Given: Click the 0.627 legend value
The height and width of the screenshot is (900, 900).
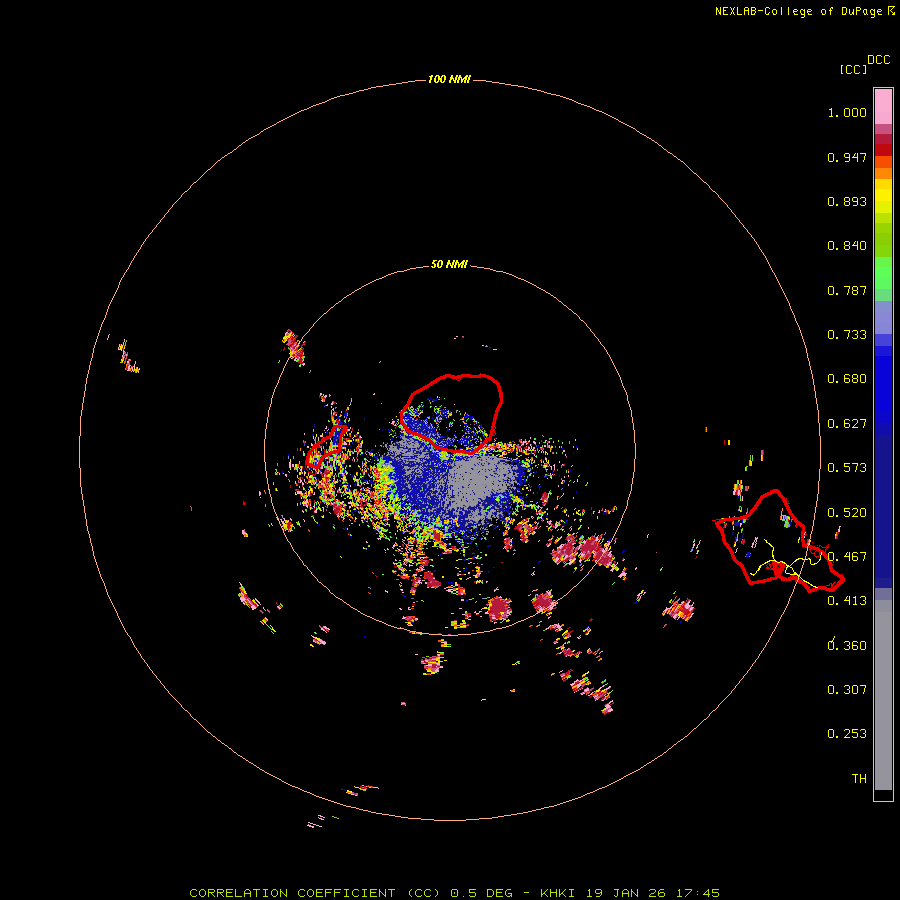Looking at the screenshot, I should click(847, 424).
